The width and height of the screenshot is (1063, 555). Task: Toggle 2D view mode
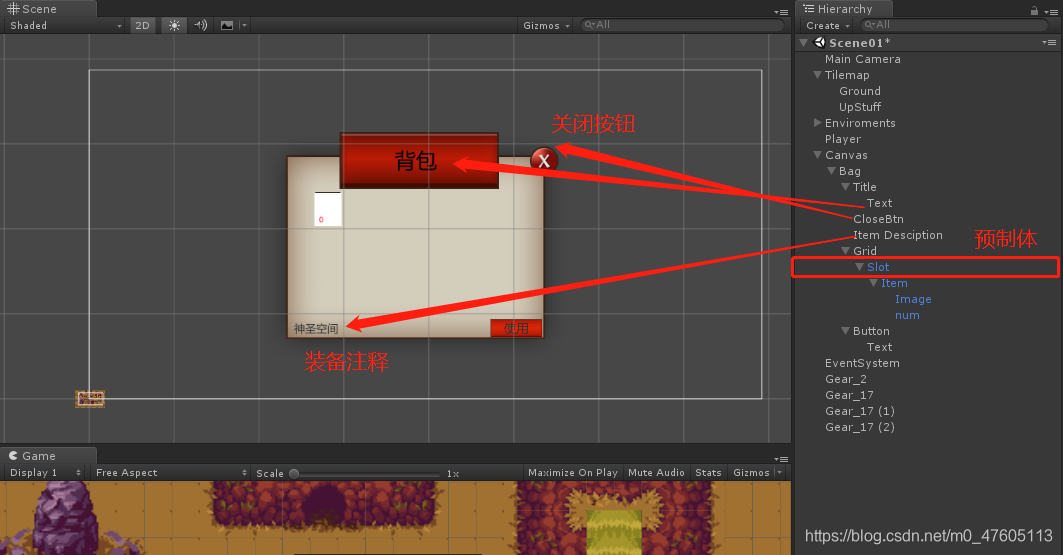(x=142, y=25)
